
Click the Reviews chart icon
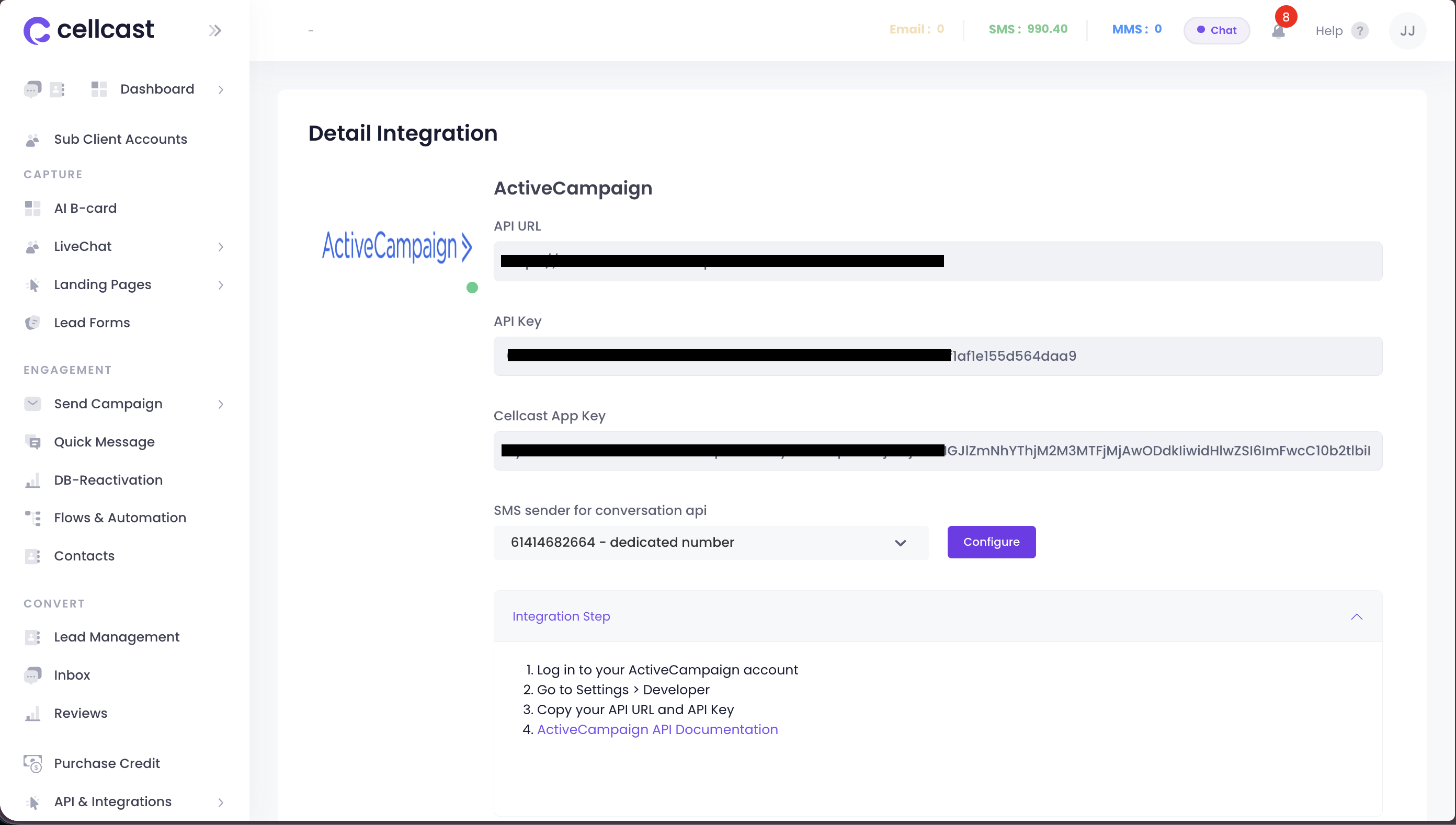[x=32, y=714]
